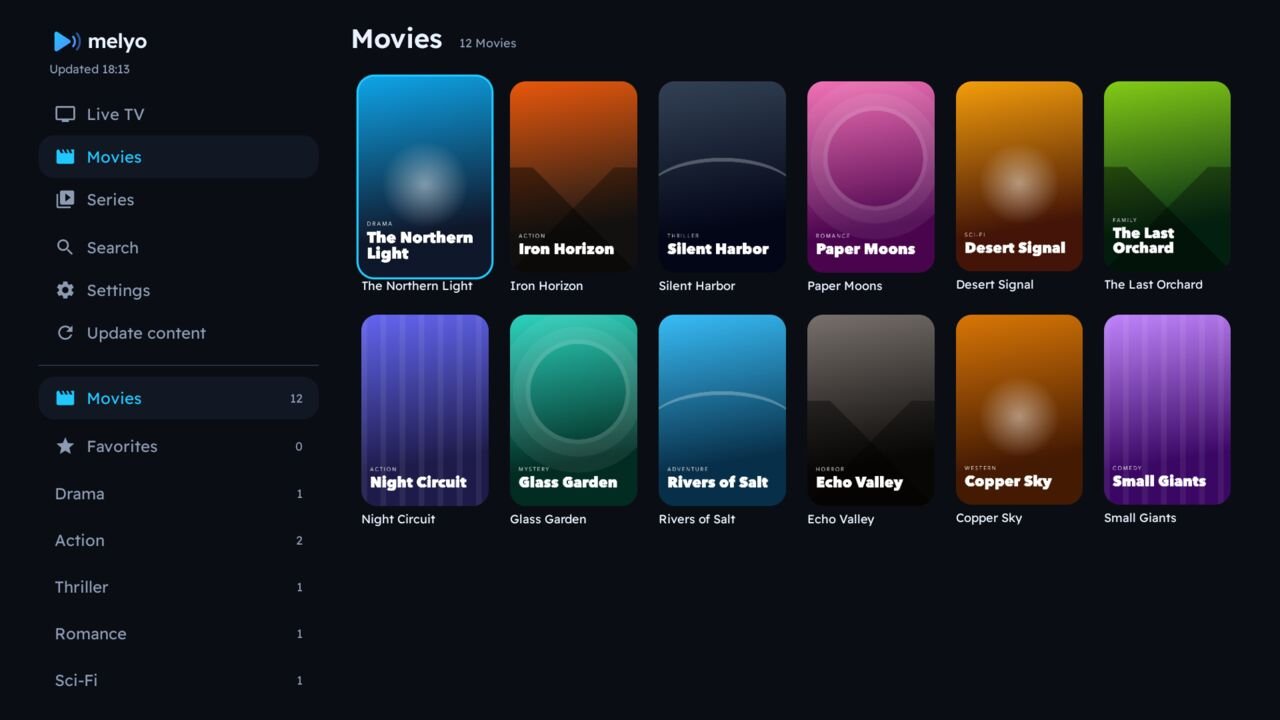The width and height of the screenshot is (1280, 720).
Task: Click the 'Iron Horizon' caption below poster
Action: tap(546, 286)
